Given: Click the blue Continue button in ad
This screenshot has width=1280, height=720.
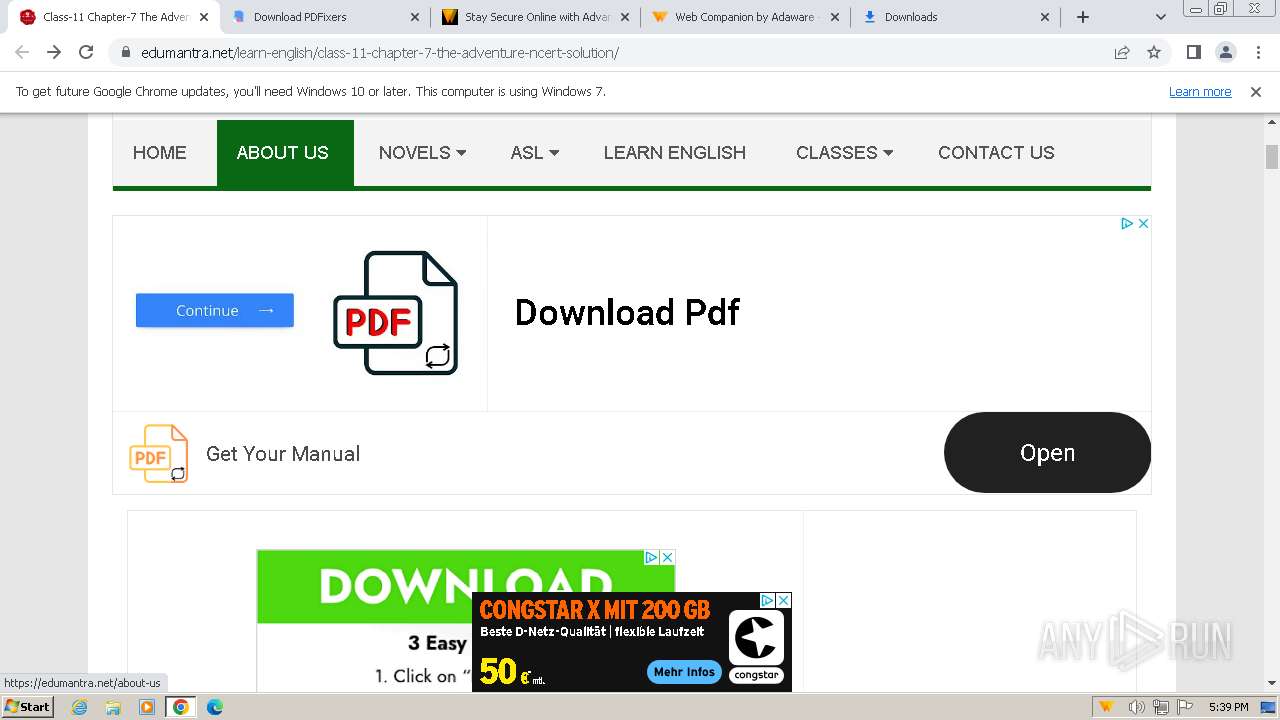Looking at the screenshot, I should (x=215, y=310).
